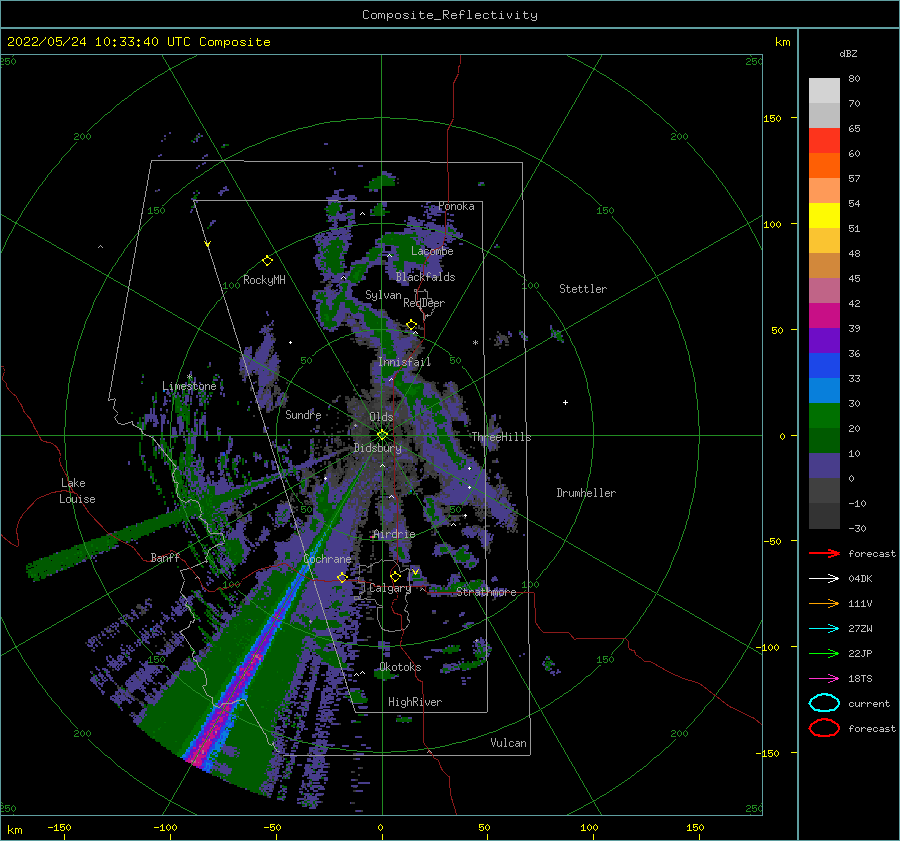900x841 pixels.
Task: Click the red forecast arrow in legend
Action: pyautogui.click(x=824, y=553)
